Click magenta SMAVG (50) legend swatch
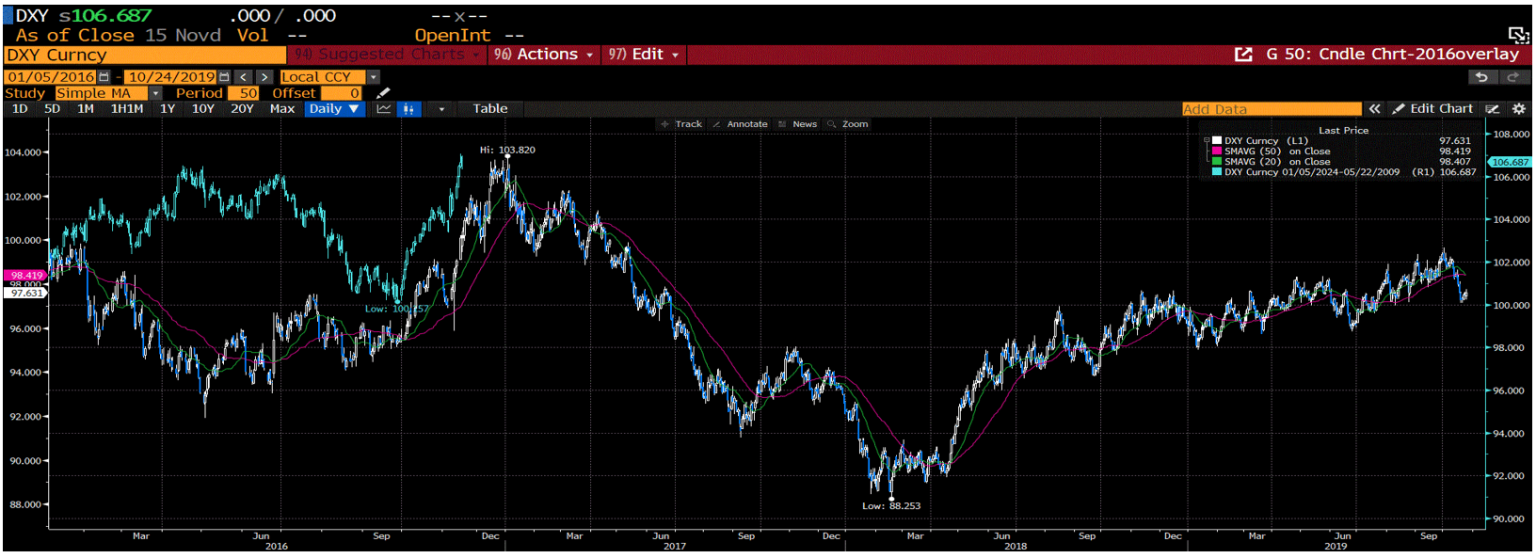Viewport: 1536px width, 558px height. [x=1219, y=151]
